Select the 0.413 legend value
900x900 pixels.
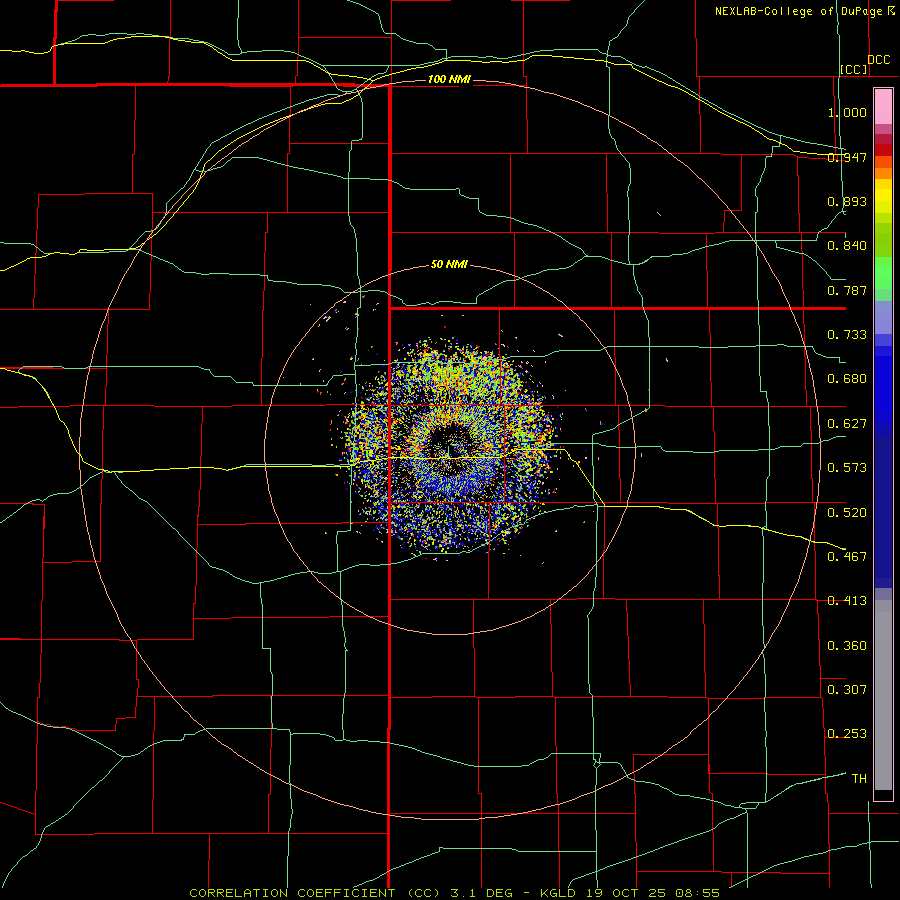coord(847,601)
